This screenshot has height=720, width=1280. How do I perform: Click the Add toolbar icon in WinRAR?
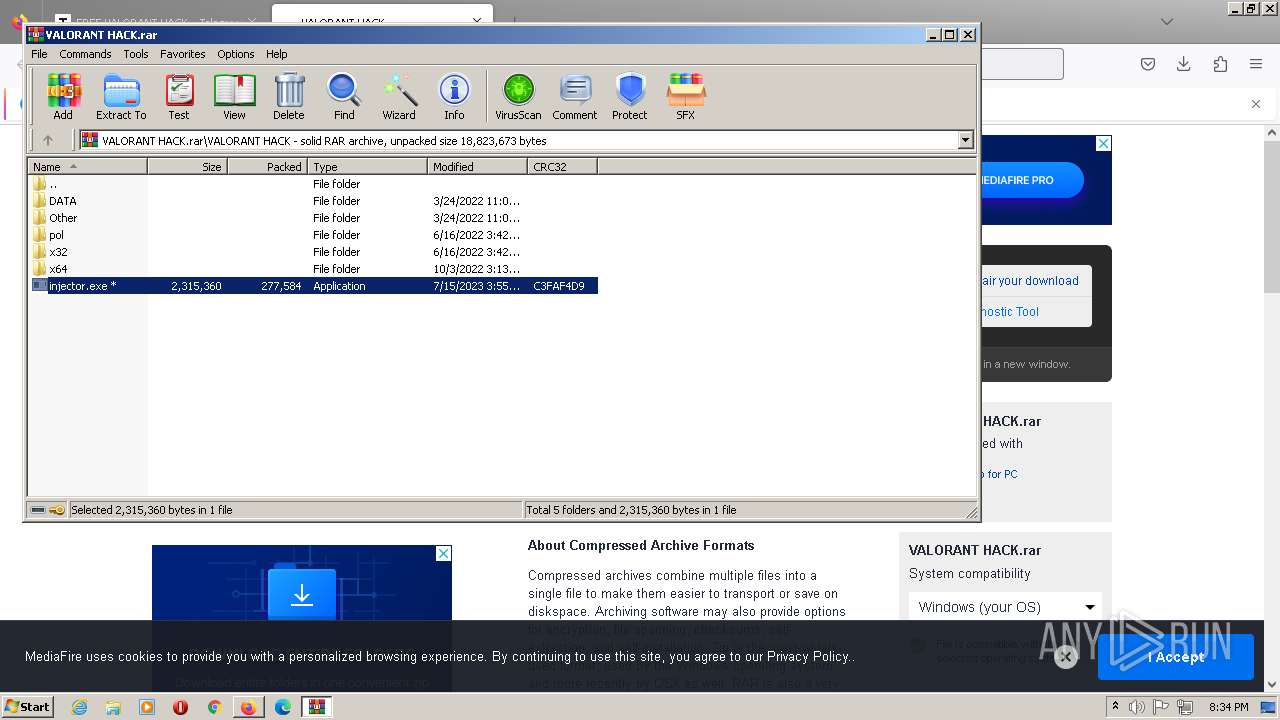click(x=63, y=97)
